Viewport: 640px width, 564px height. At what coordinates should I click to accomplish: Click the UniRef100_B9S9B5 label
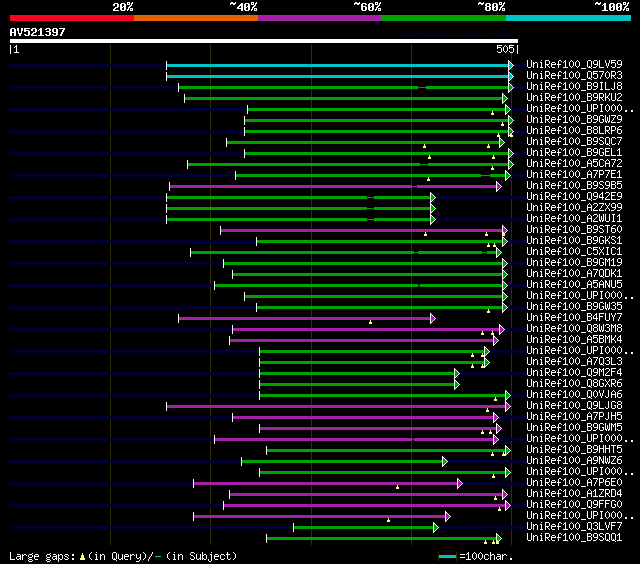point(574,186)
